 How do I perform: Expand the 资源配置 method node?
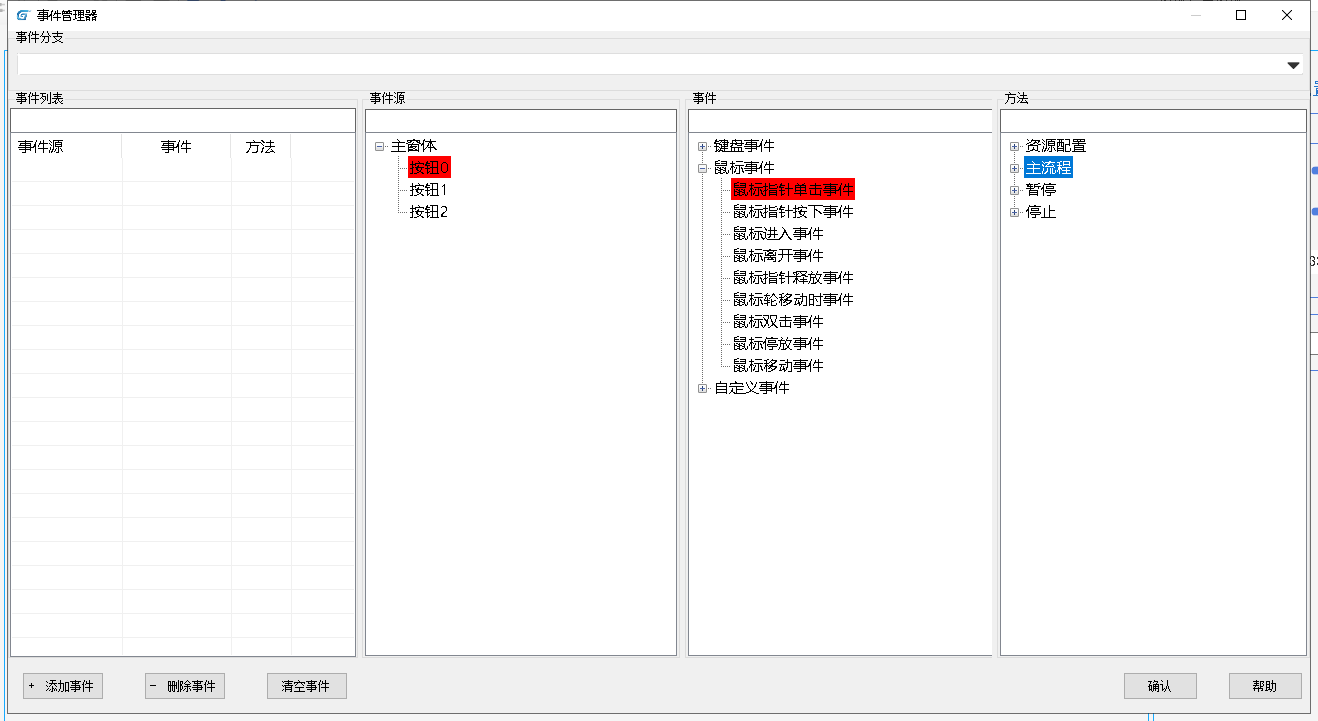pyautogui.click(x=1015, y=146)
